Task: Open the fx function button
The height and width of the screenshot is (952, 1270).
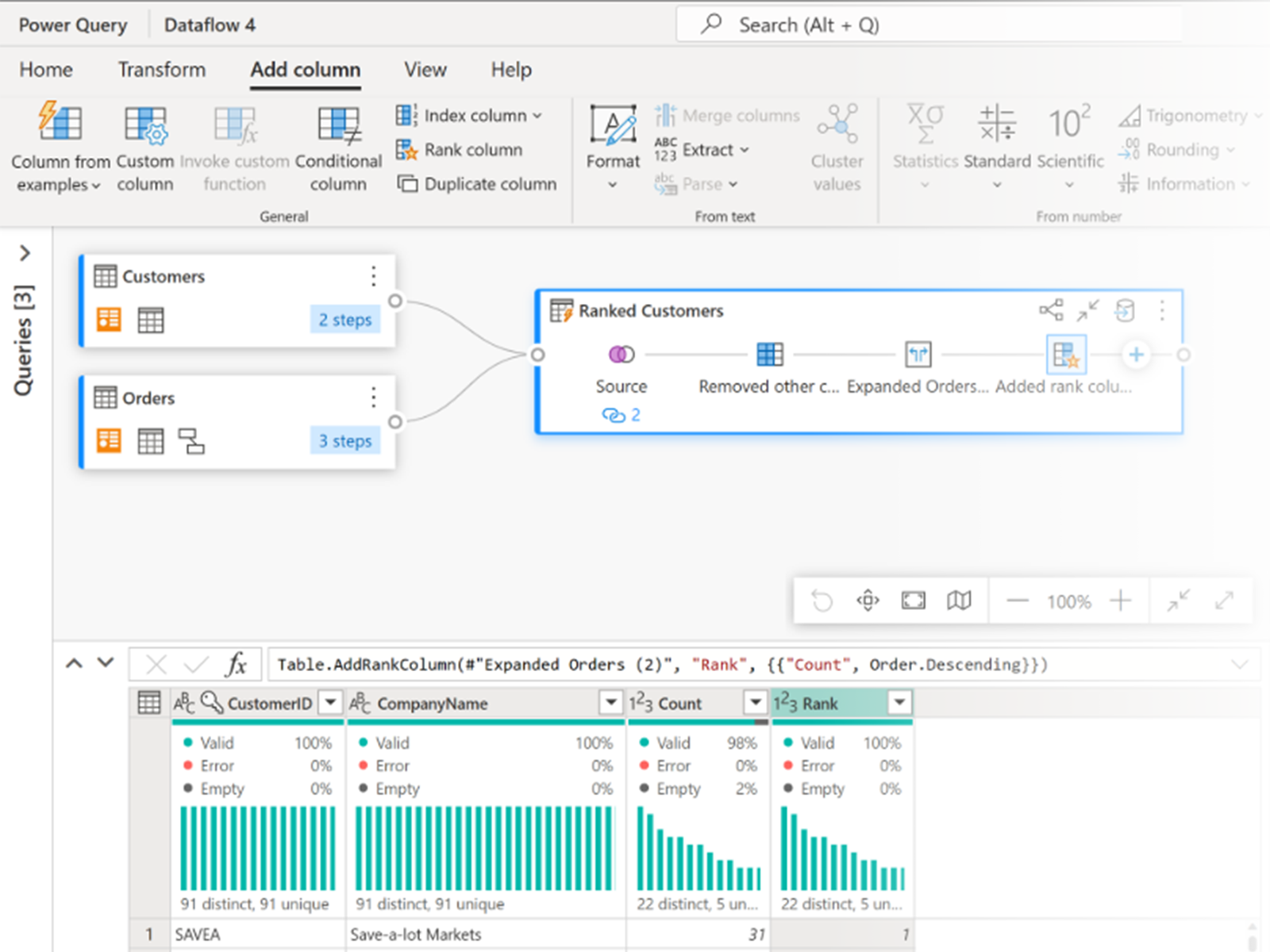Action: [x=236, y=664]
